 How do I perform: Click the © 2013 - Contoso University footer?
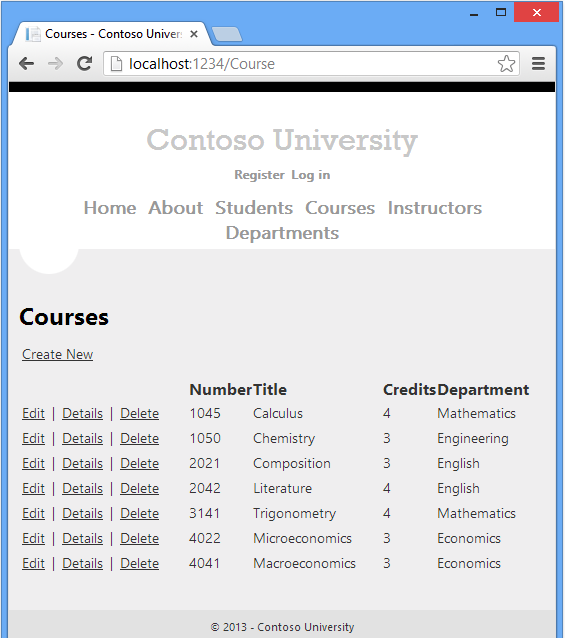(x=282, y=627)
